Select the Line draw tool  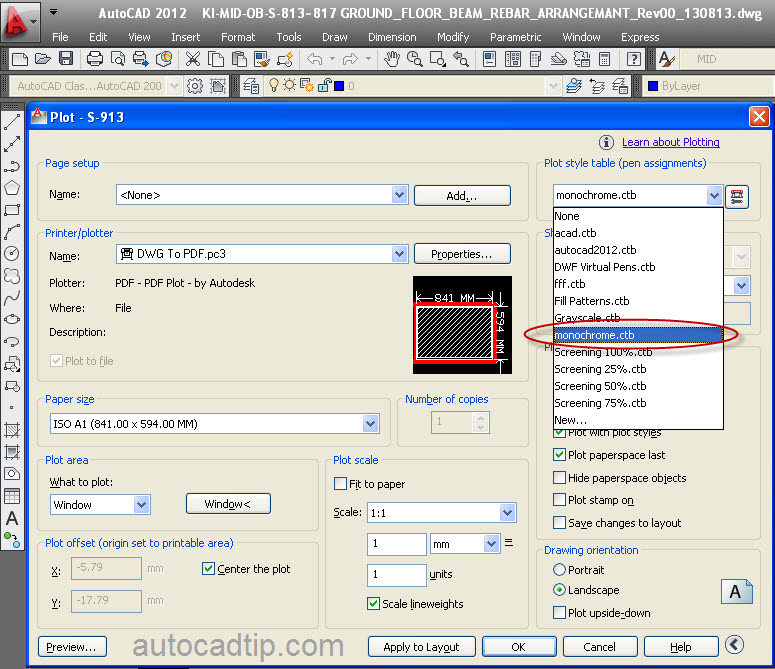click(12, 122)
